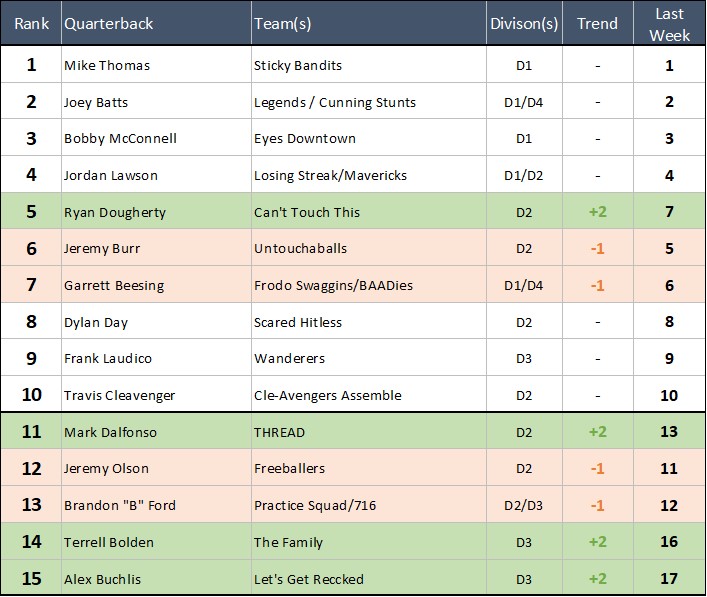Click the Frank Laudico D3 division cell

523,359
